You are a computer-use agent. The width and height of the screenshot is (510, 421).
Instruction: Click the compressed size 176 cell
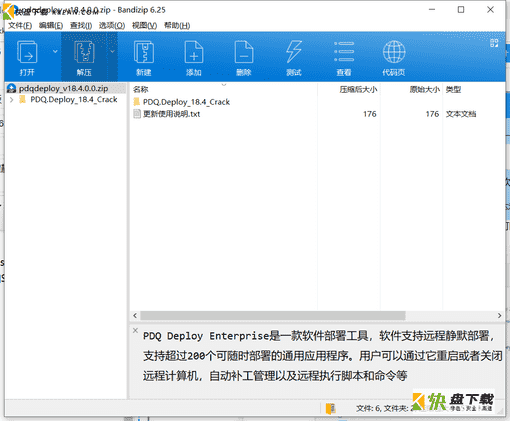370,114
